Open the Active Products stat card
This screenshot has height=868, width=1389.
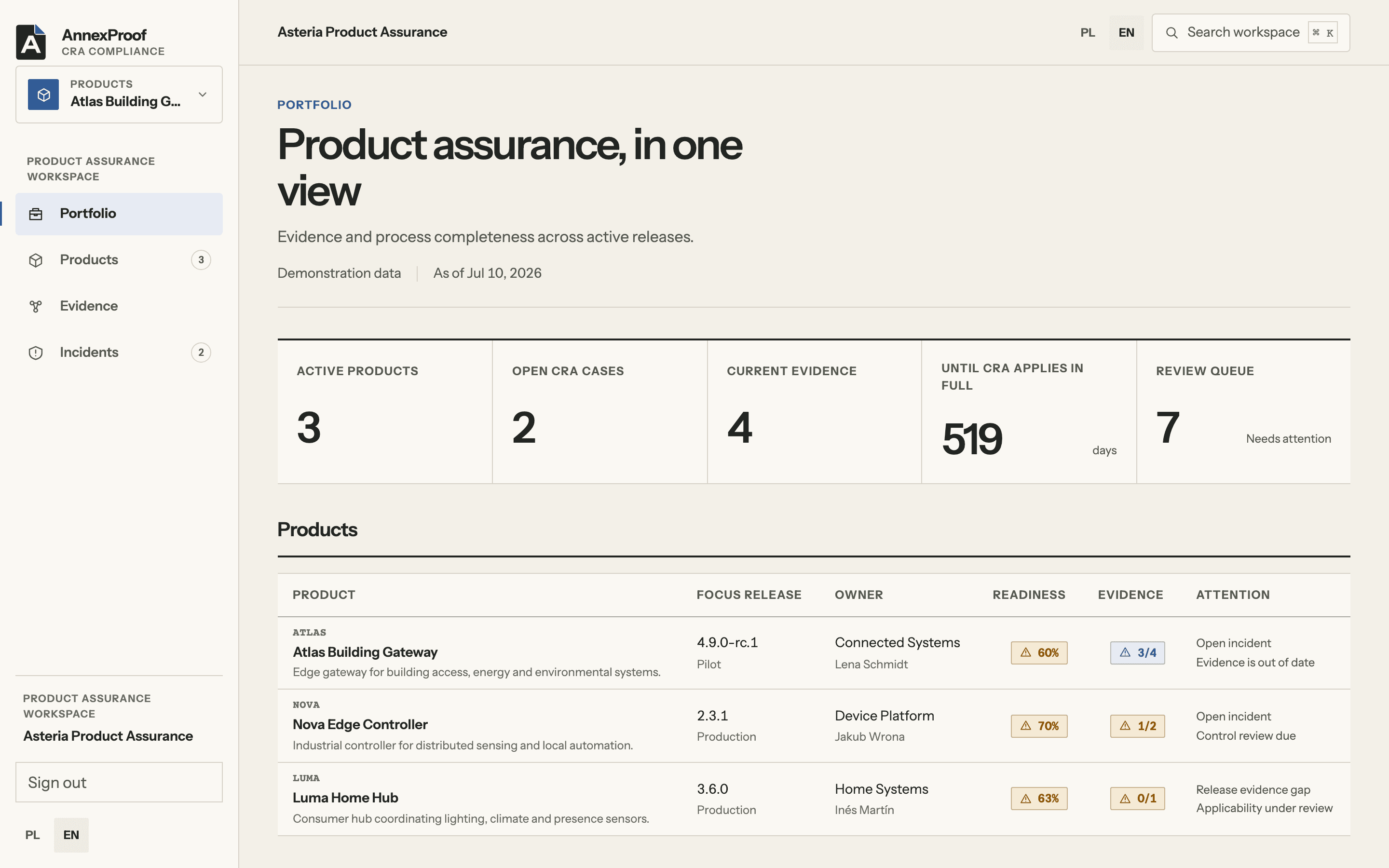click(x=384, y=412)
